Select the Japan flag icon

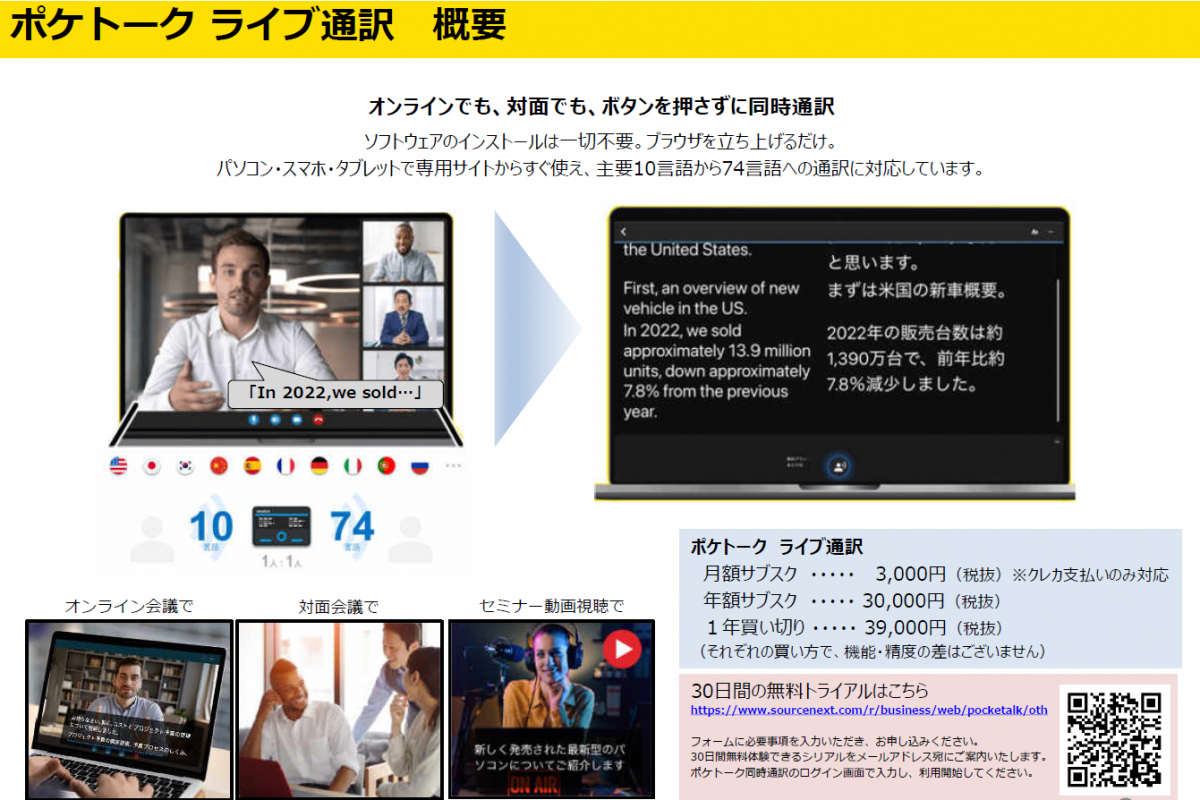pyautogui.click(x=152, y=466)
